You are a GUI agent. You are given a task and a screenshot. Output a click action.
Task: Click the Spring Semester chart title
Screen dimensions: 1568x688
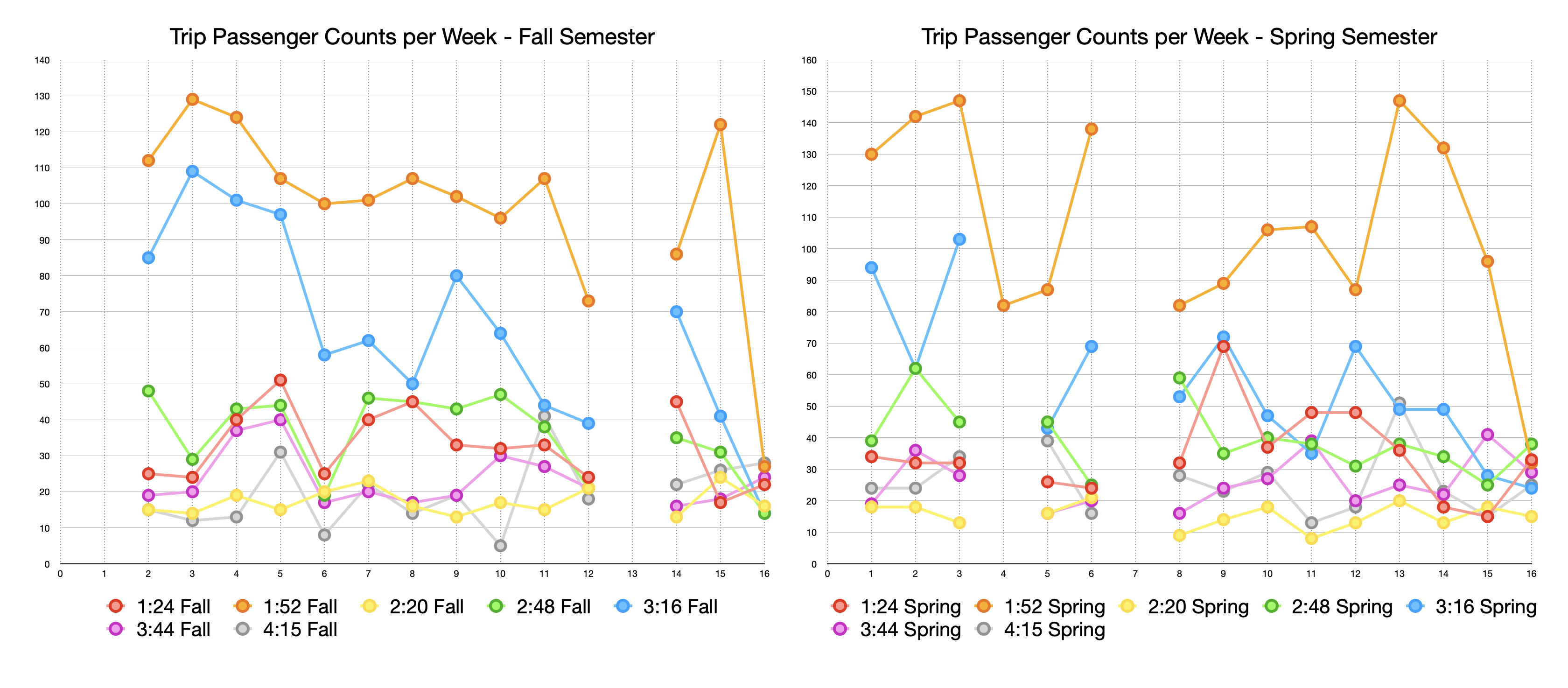click(1179, 36)
